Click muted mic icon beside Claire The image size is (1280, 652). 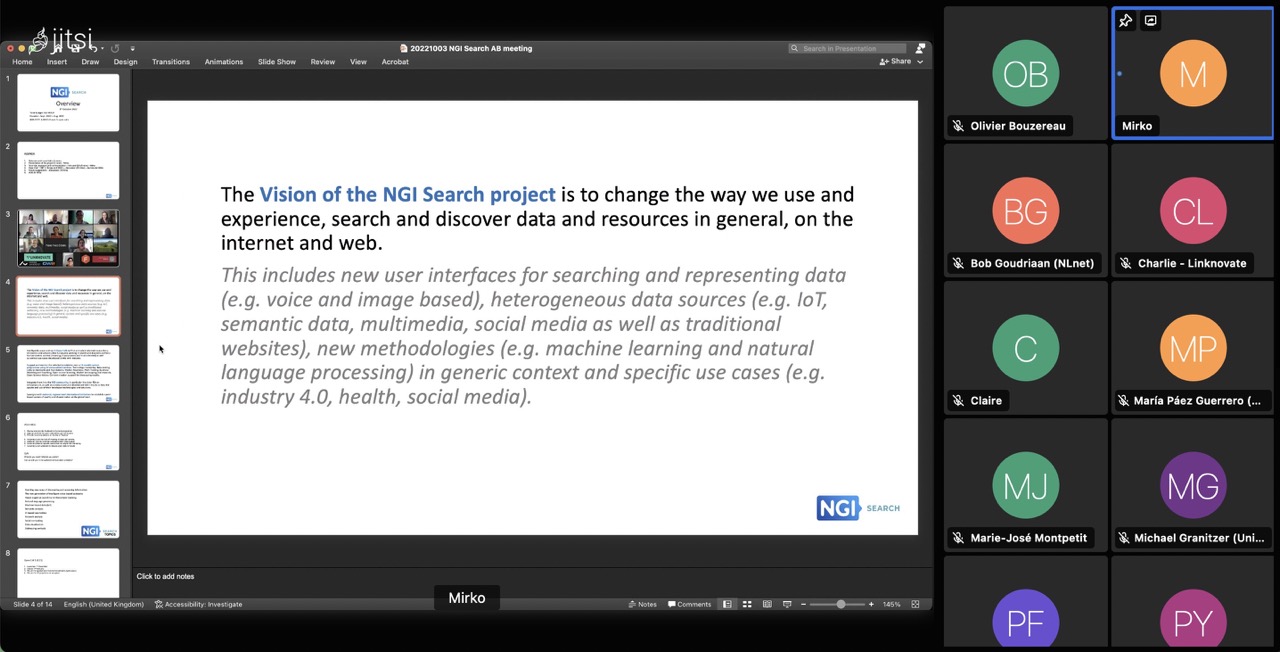coord(958,400)
